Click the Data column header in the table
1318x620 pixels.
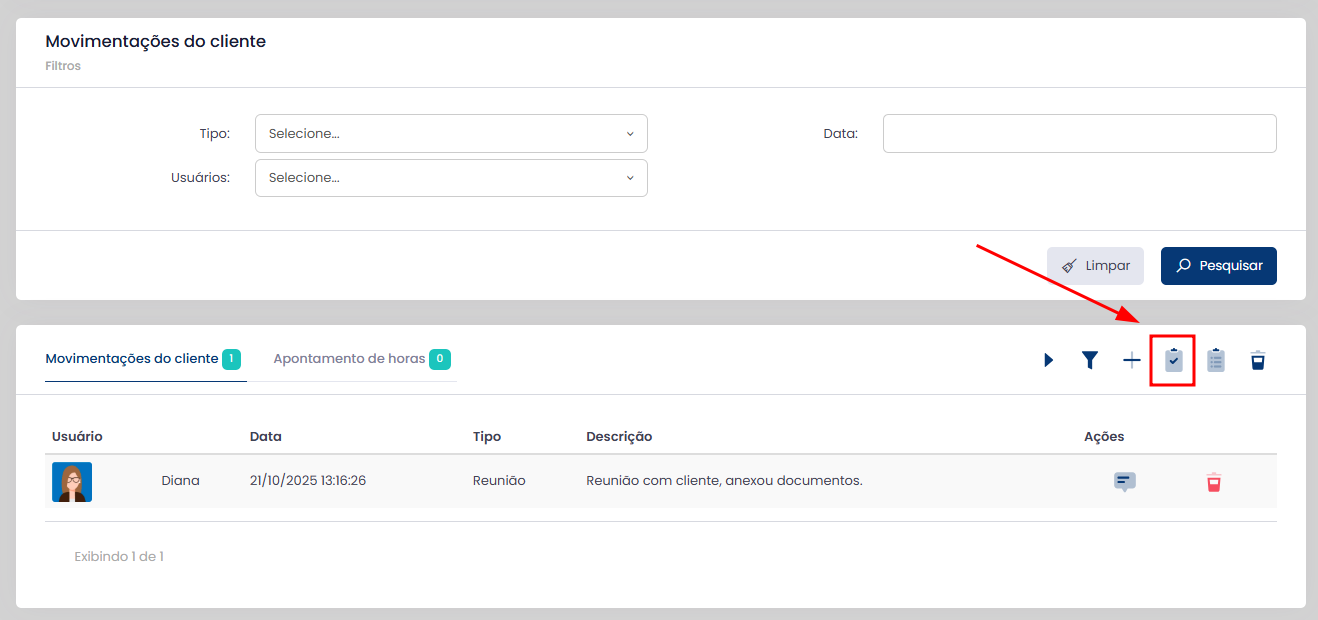(x=266, y=437)
